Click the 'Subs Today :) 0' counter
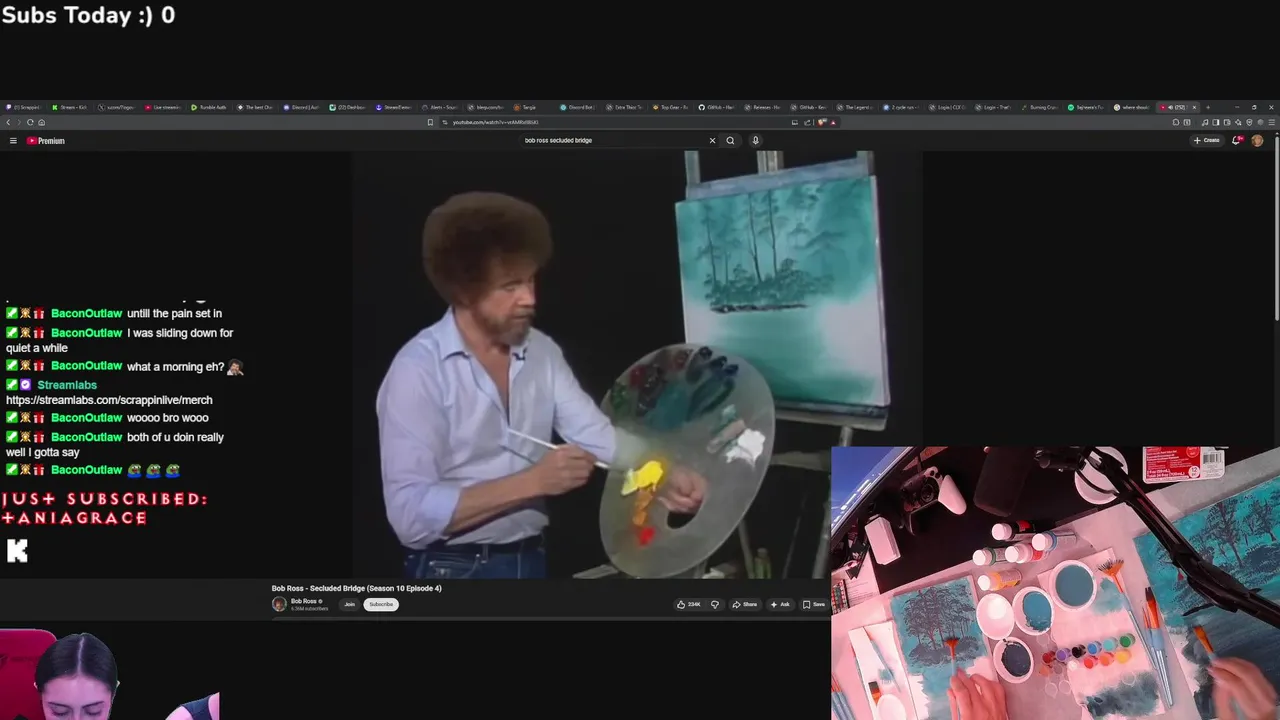1280x720 pixels. (x=88, y=15)
